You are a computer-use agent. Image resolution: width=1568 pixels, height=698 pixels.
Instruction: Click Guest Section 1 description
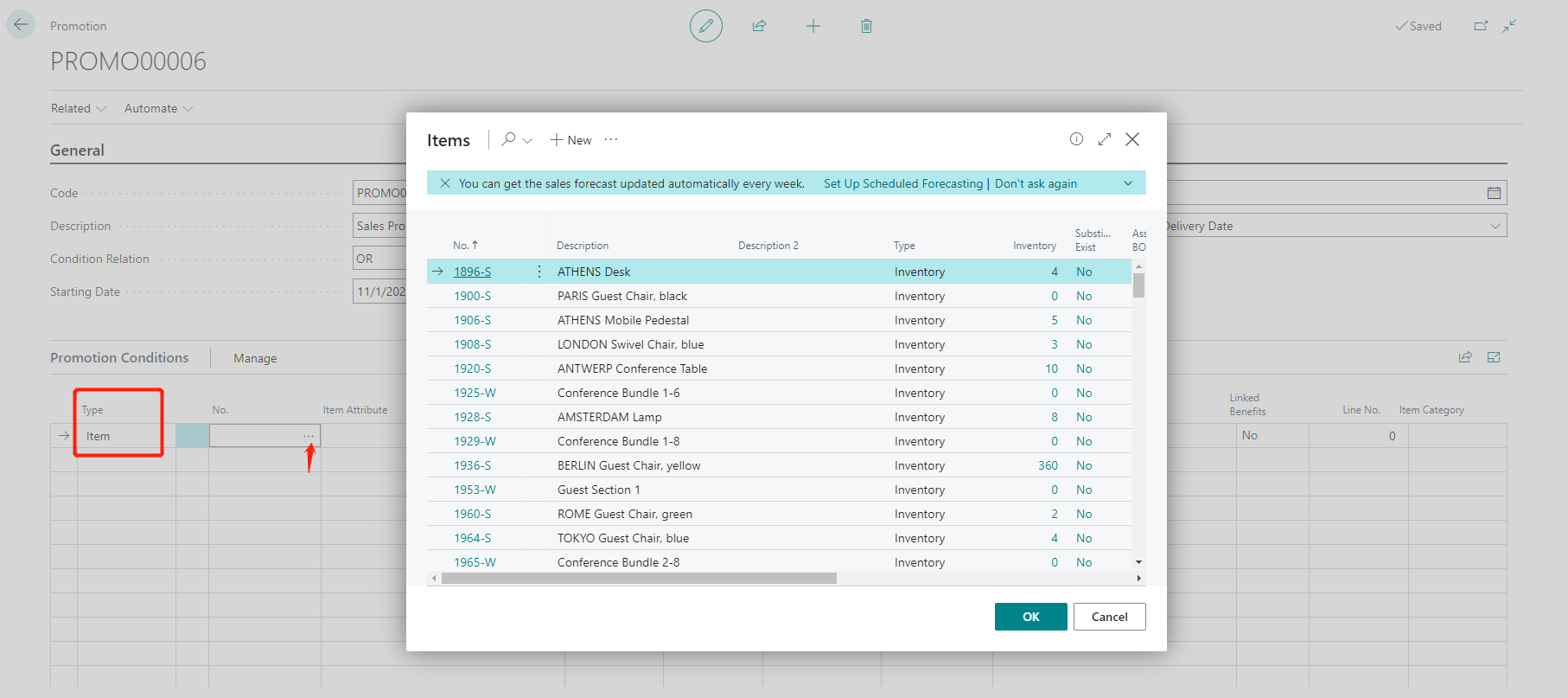[x=599, y=490]
